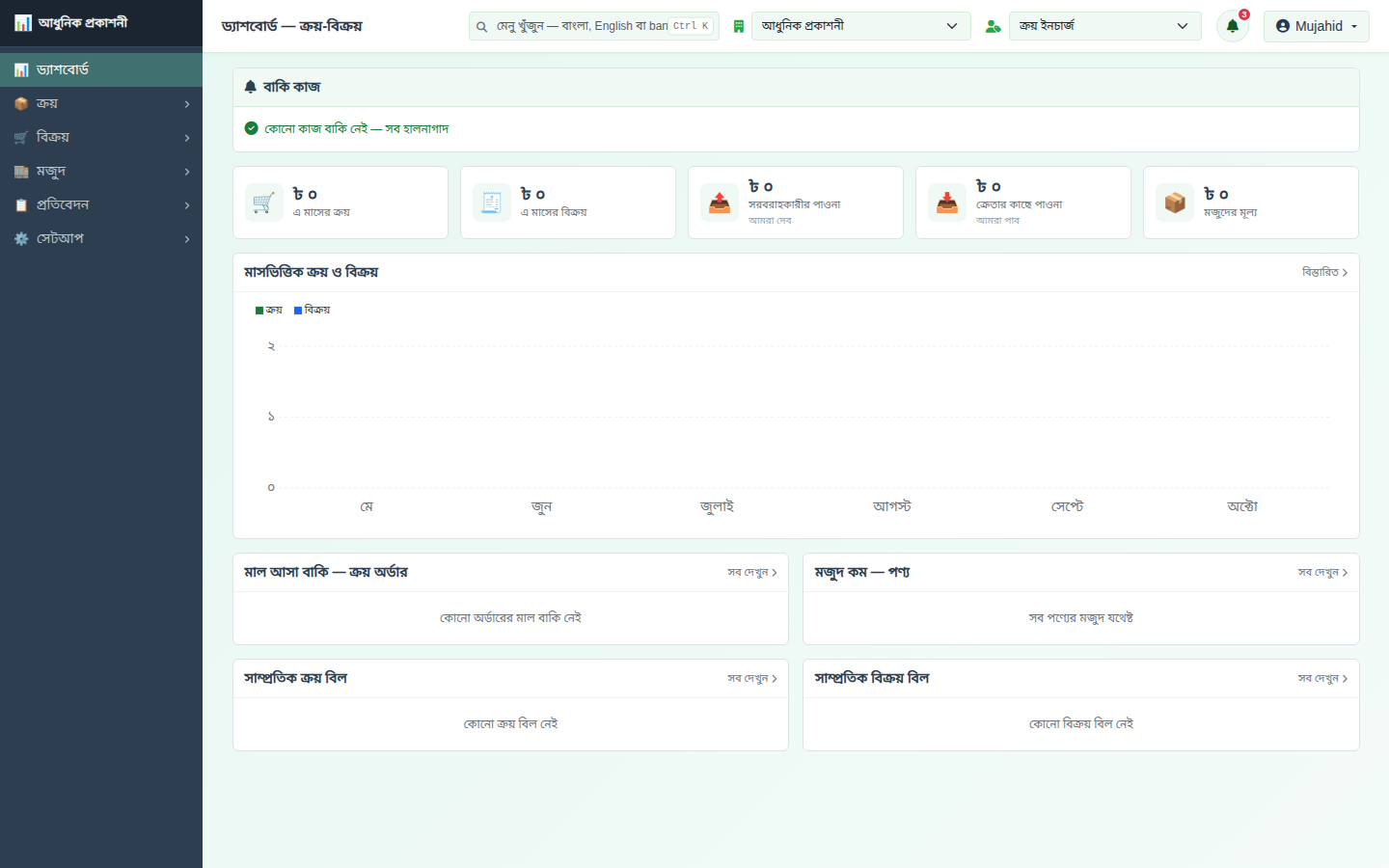Viewport: 1389px width, 868px height.
Task: Select ড্যাশবোর্ড in the sidebar
Action: (x=101, y=70)
